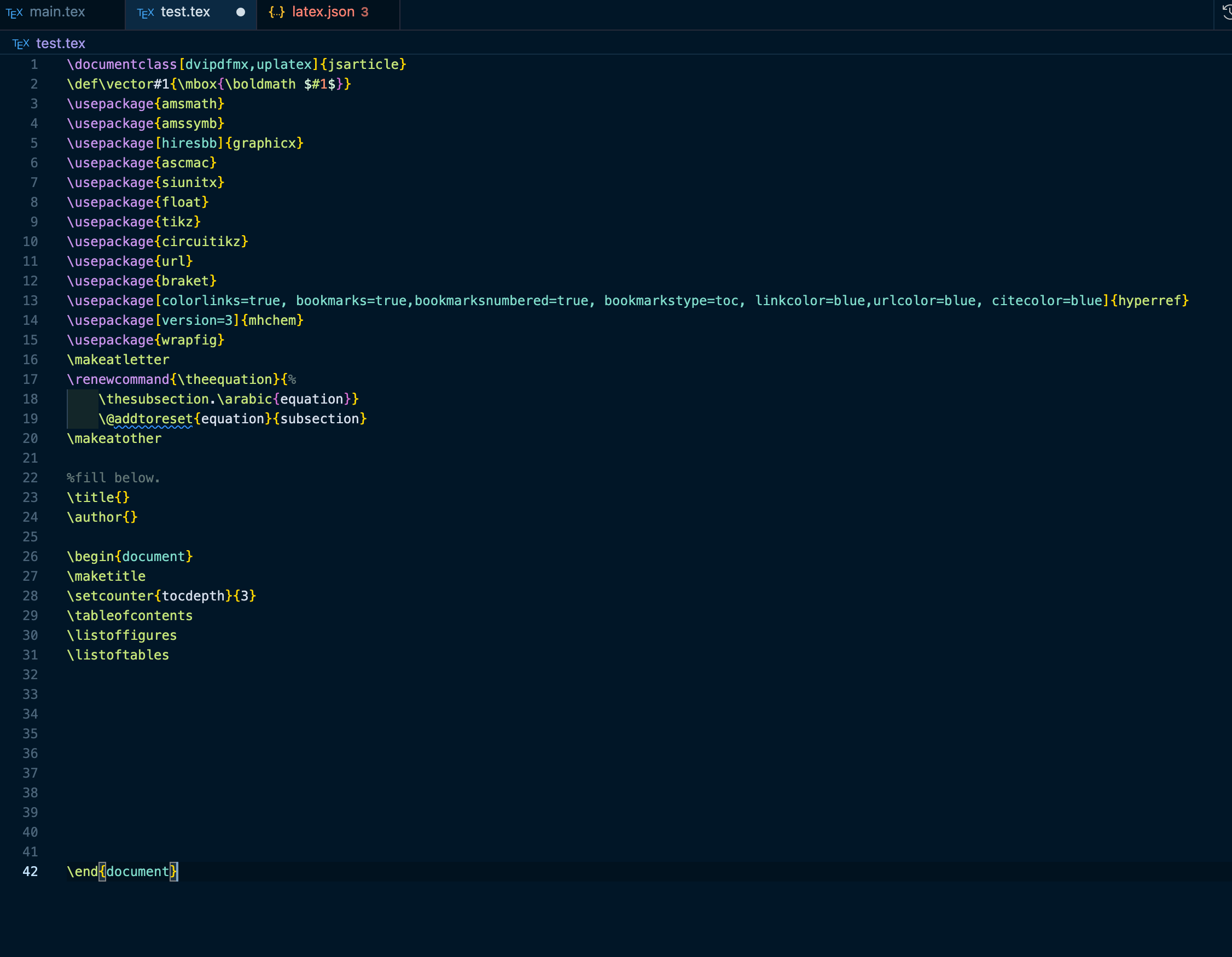
Task: Click the history clock icon in tab bar
Action: click(1227, 11)
